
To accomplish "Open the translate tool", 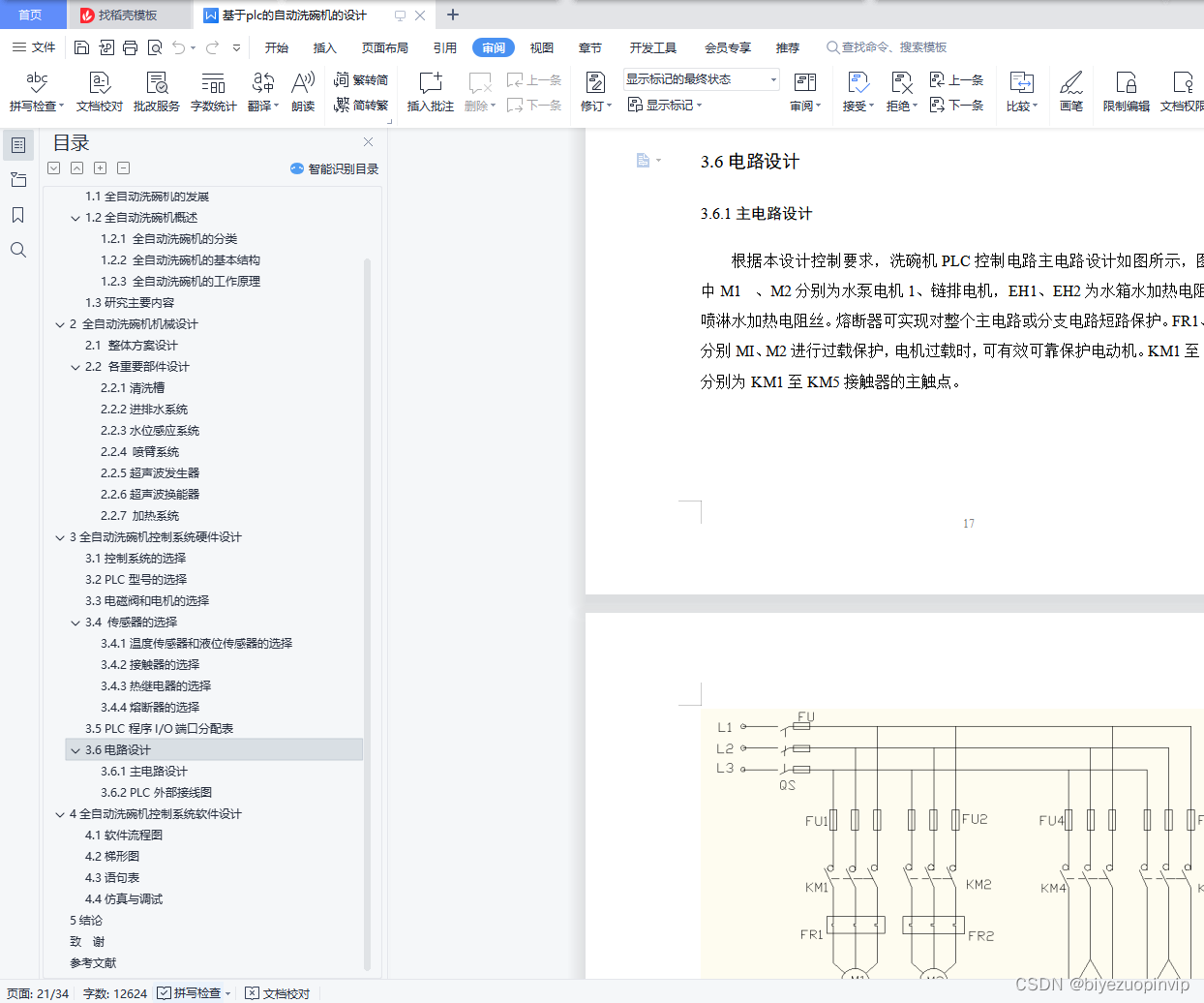I will point(263,92).
